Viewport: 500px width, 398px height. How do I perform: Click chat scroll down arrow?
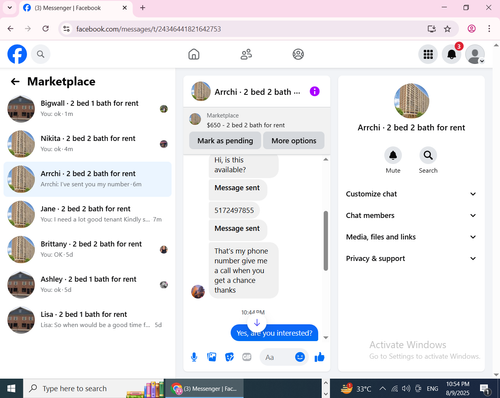coord(326,338)
